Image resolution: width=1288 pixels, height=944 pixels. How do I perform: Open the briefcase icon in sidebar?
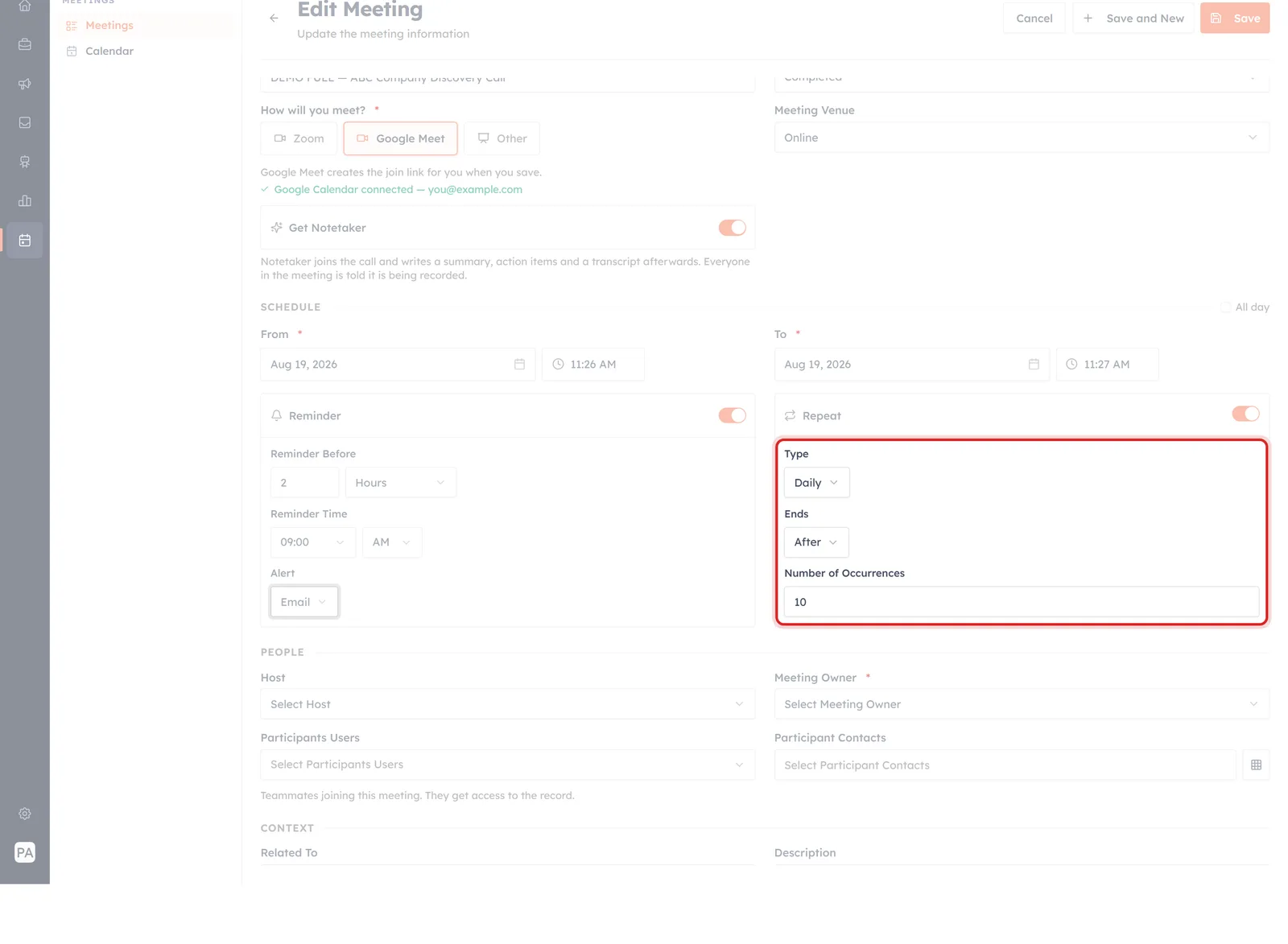25,44
